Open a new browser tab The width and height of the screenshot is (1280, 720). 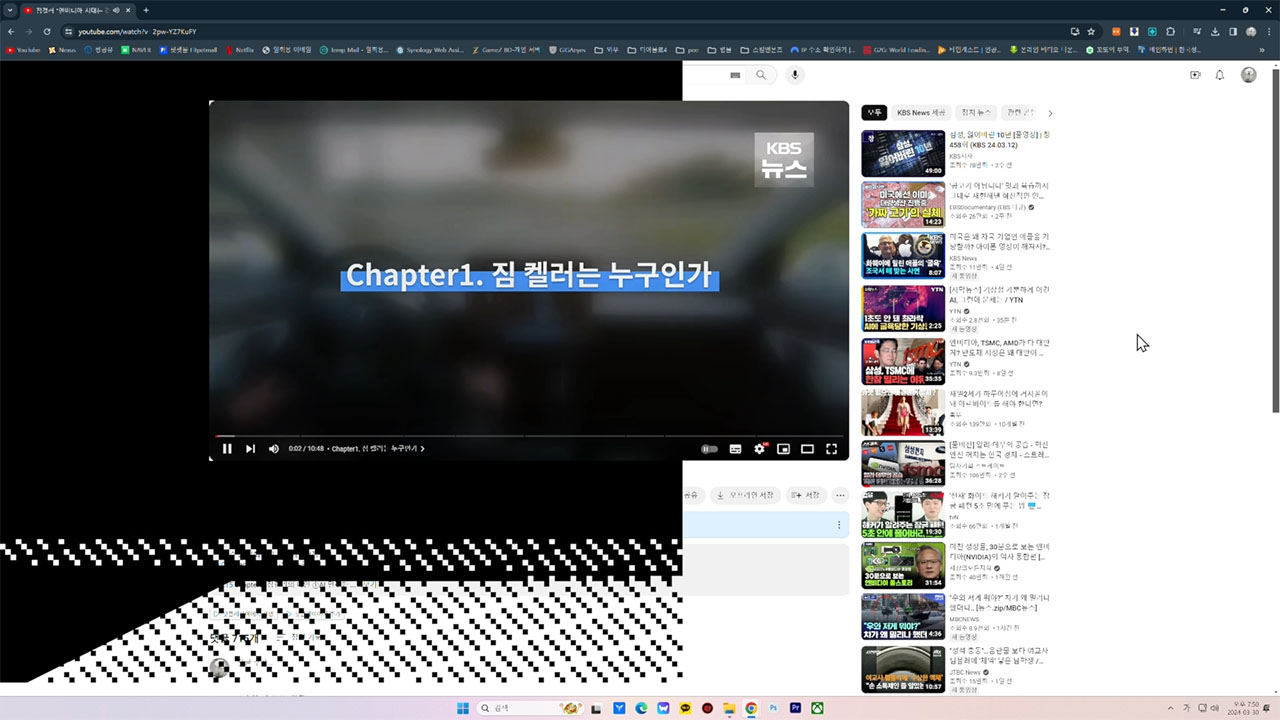(146, 10)
